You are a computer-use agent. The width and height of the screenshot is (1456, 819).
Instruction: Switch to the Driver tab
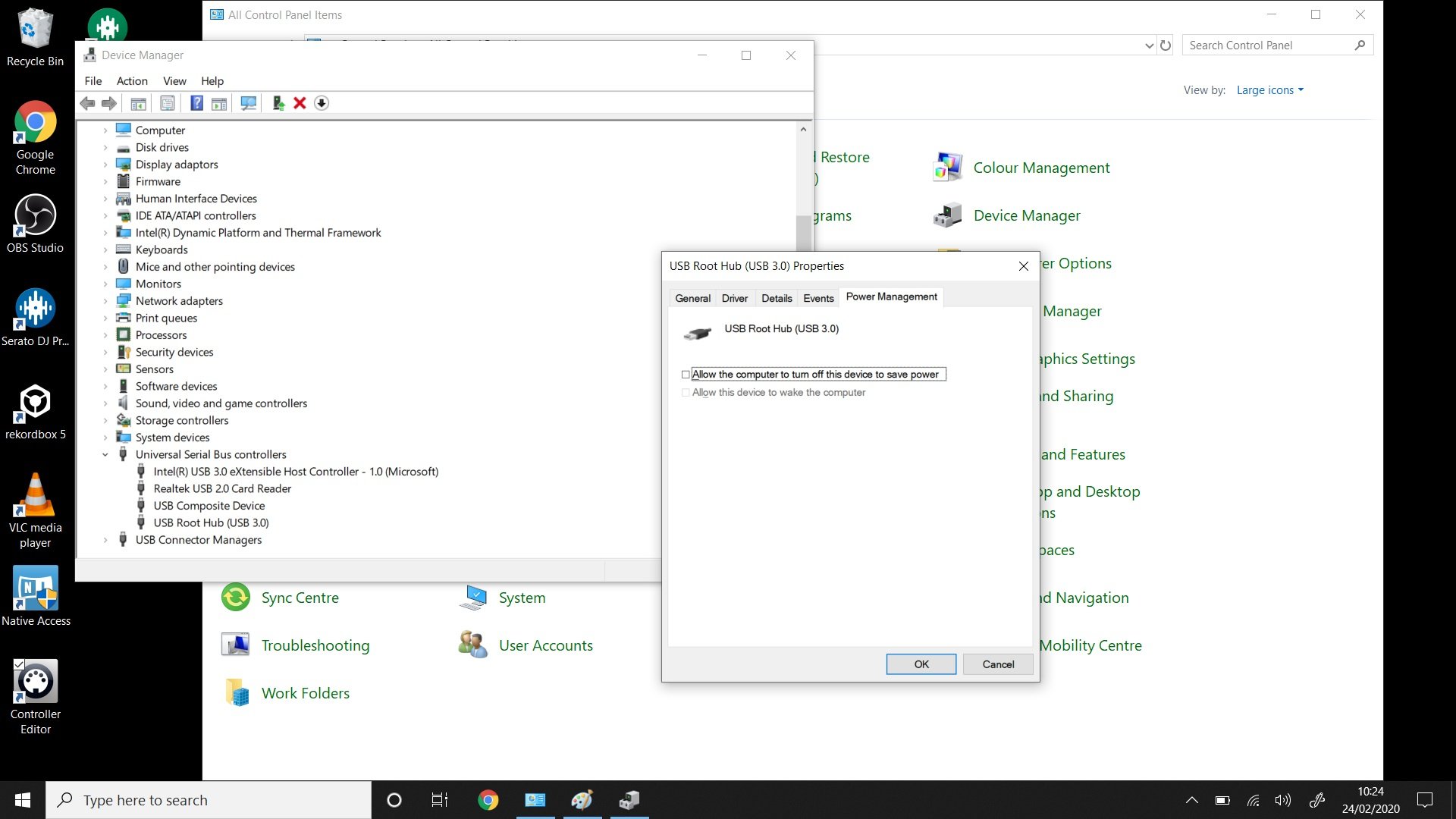coord(734,298)
